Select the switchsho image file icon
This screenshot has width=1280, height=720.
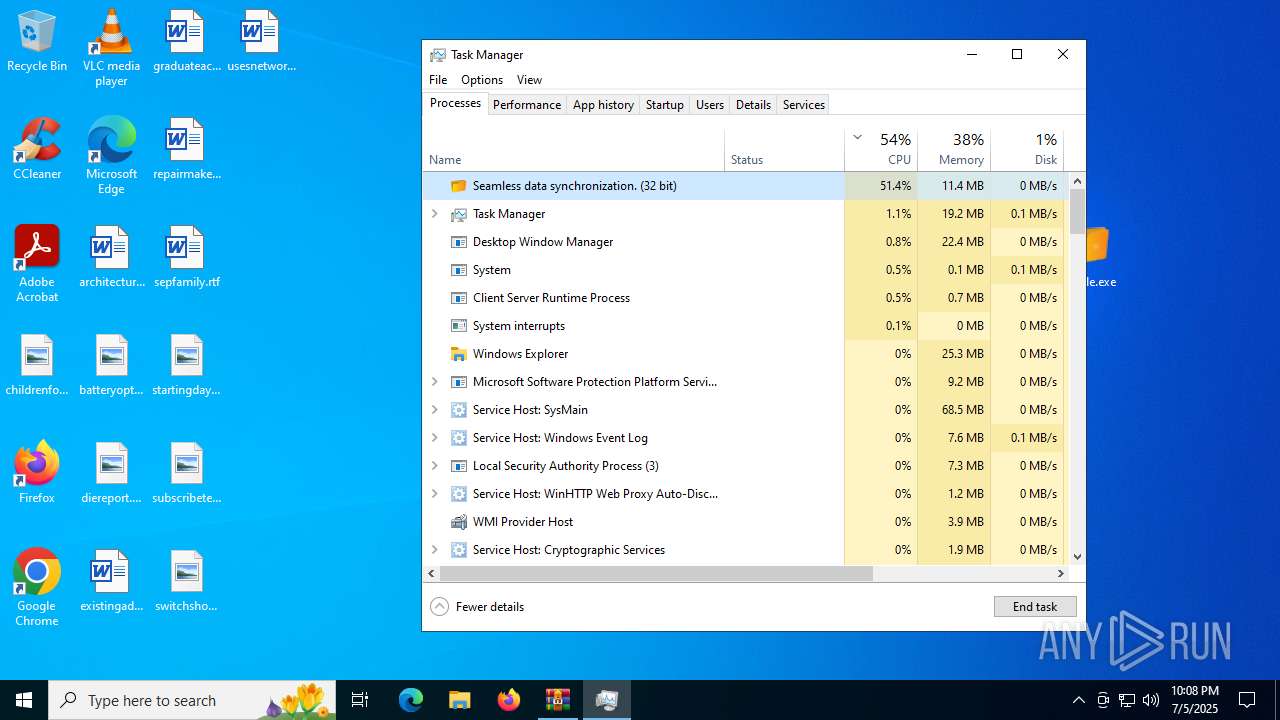click(186, 581)
